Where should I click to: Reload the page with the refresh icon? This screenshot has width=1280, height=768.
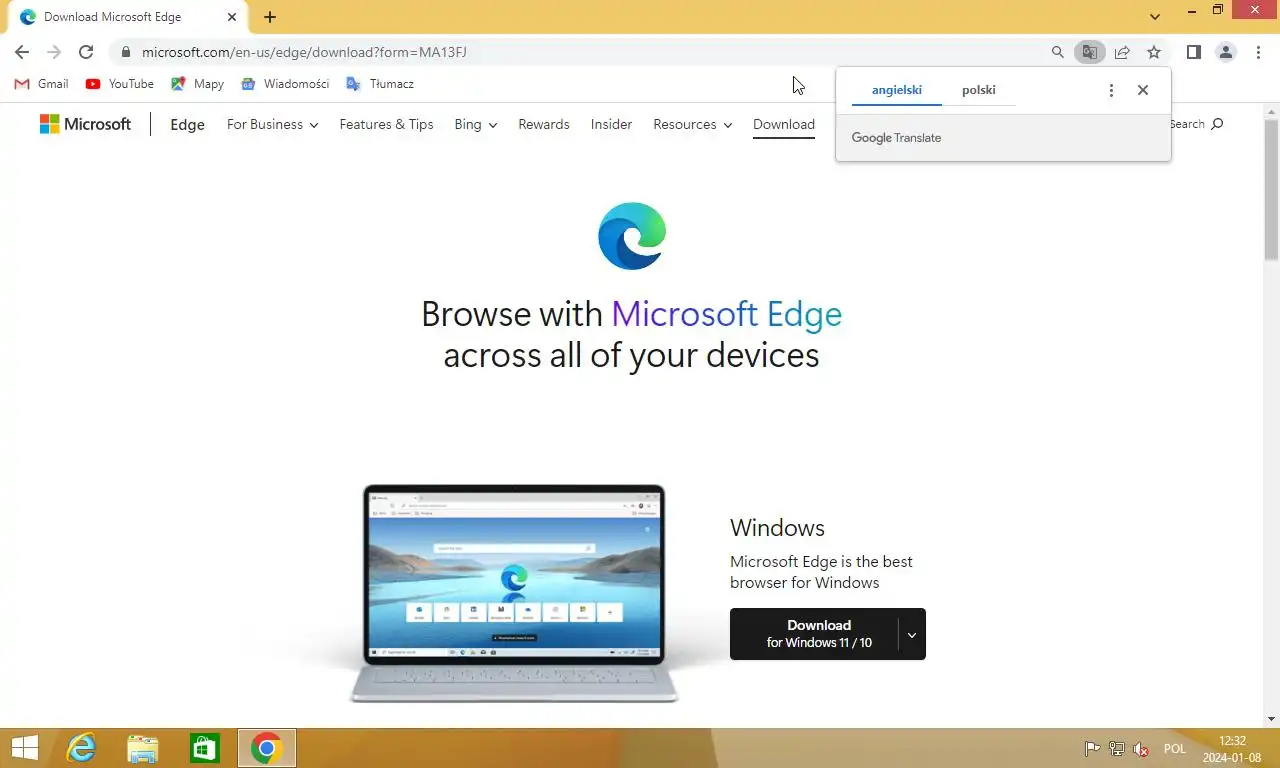pyautogui.click(x=86, y=52)
